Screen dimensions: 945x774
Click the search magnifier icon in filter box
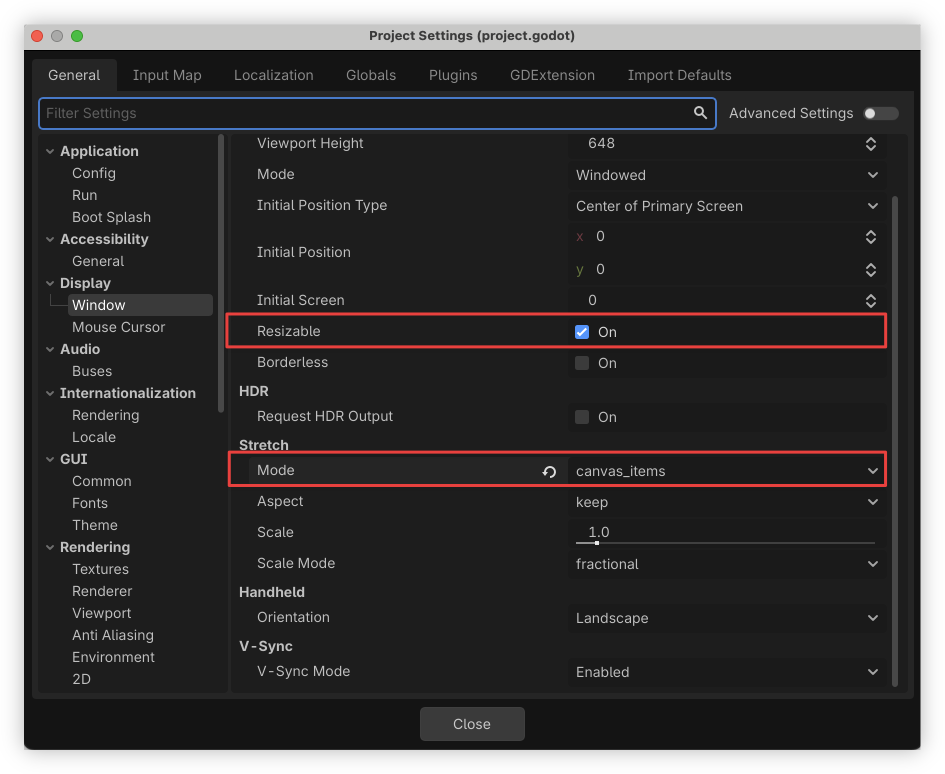700,113
